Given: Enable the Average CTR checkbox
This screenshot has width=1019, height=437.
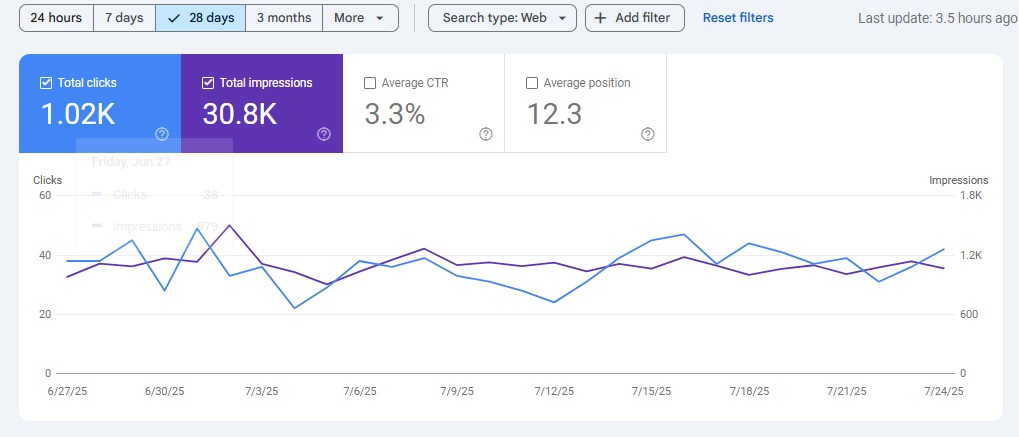Looking at the screenshot, I should click(370, 83).
